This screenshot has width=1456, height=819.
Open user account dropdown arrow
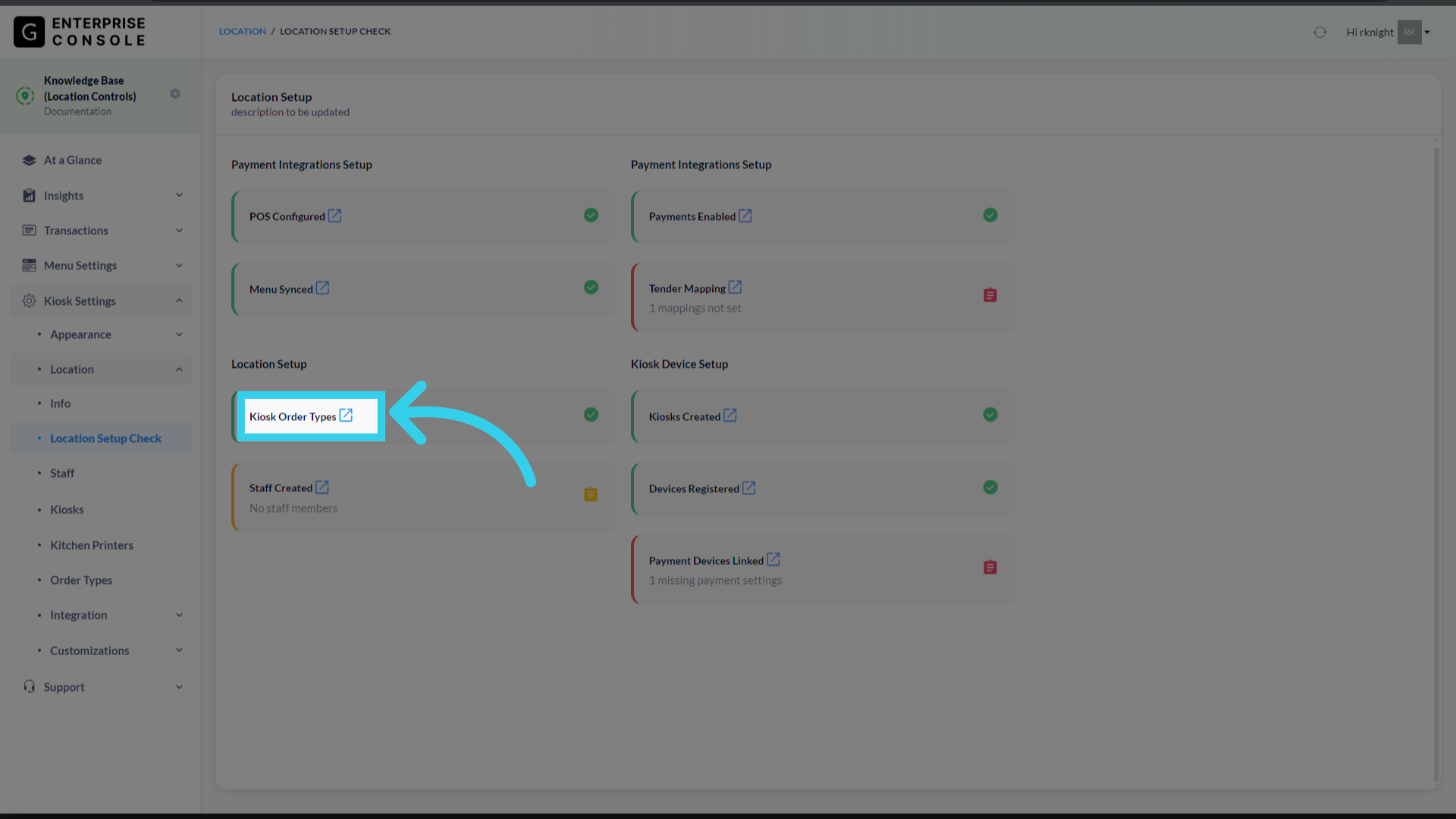(x=1427, y=32)
